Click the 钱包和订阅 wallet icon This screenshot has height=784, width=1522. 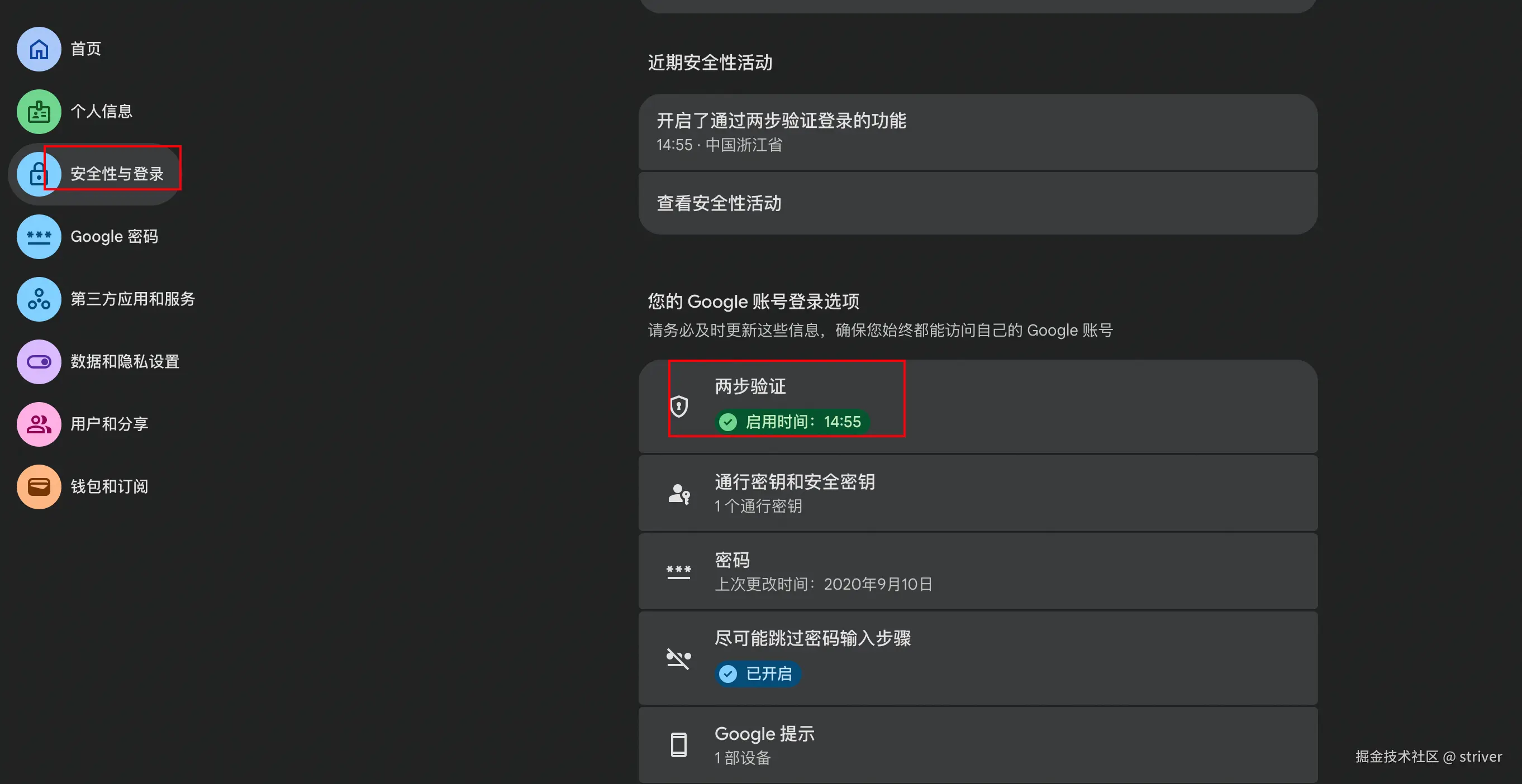pos(39,487)
